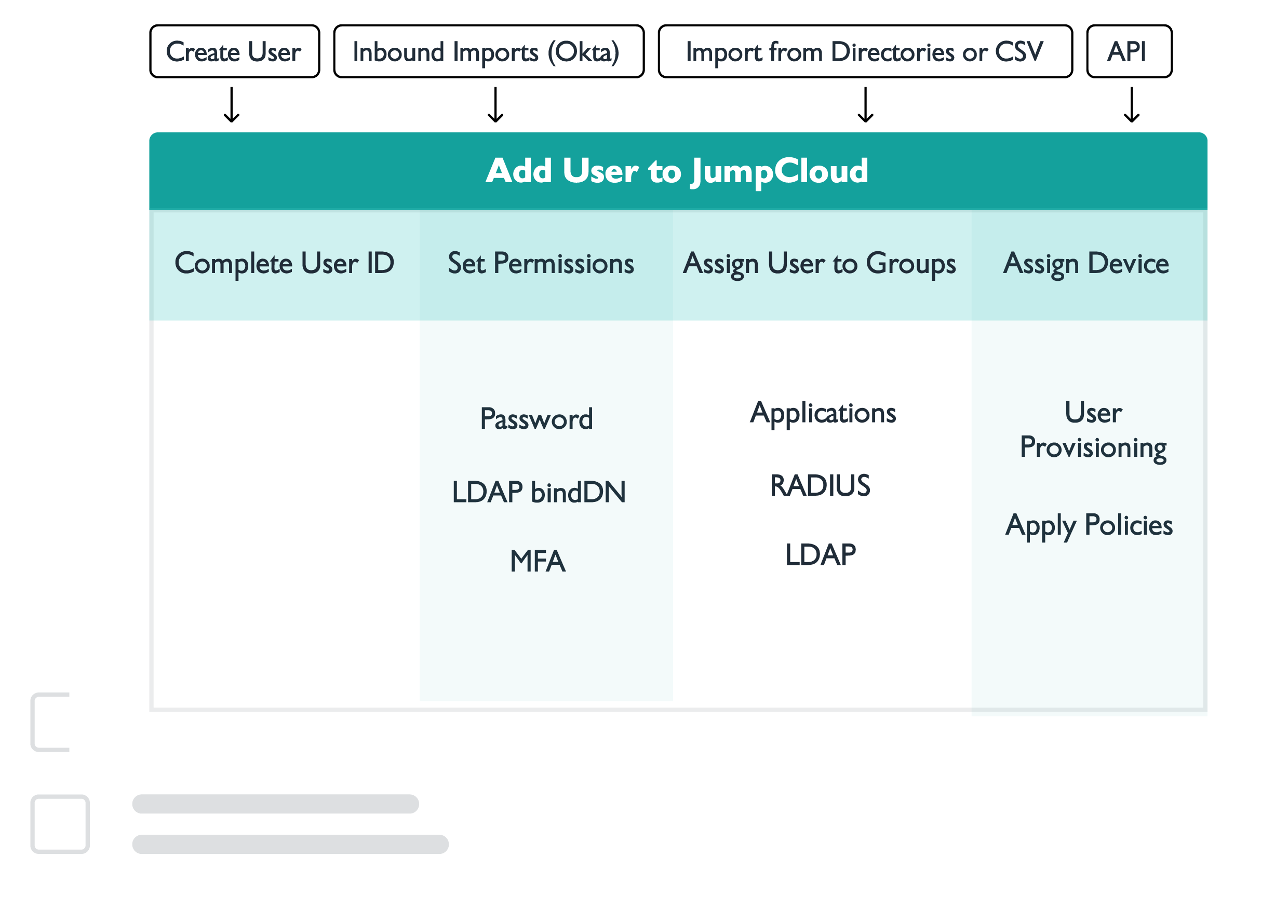Select the Assign Device column header
Viewport: 1288px width, 924px height.
pos(1086,264)
